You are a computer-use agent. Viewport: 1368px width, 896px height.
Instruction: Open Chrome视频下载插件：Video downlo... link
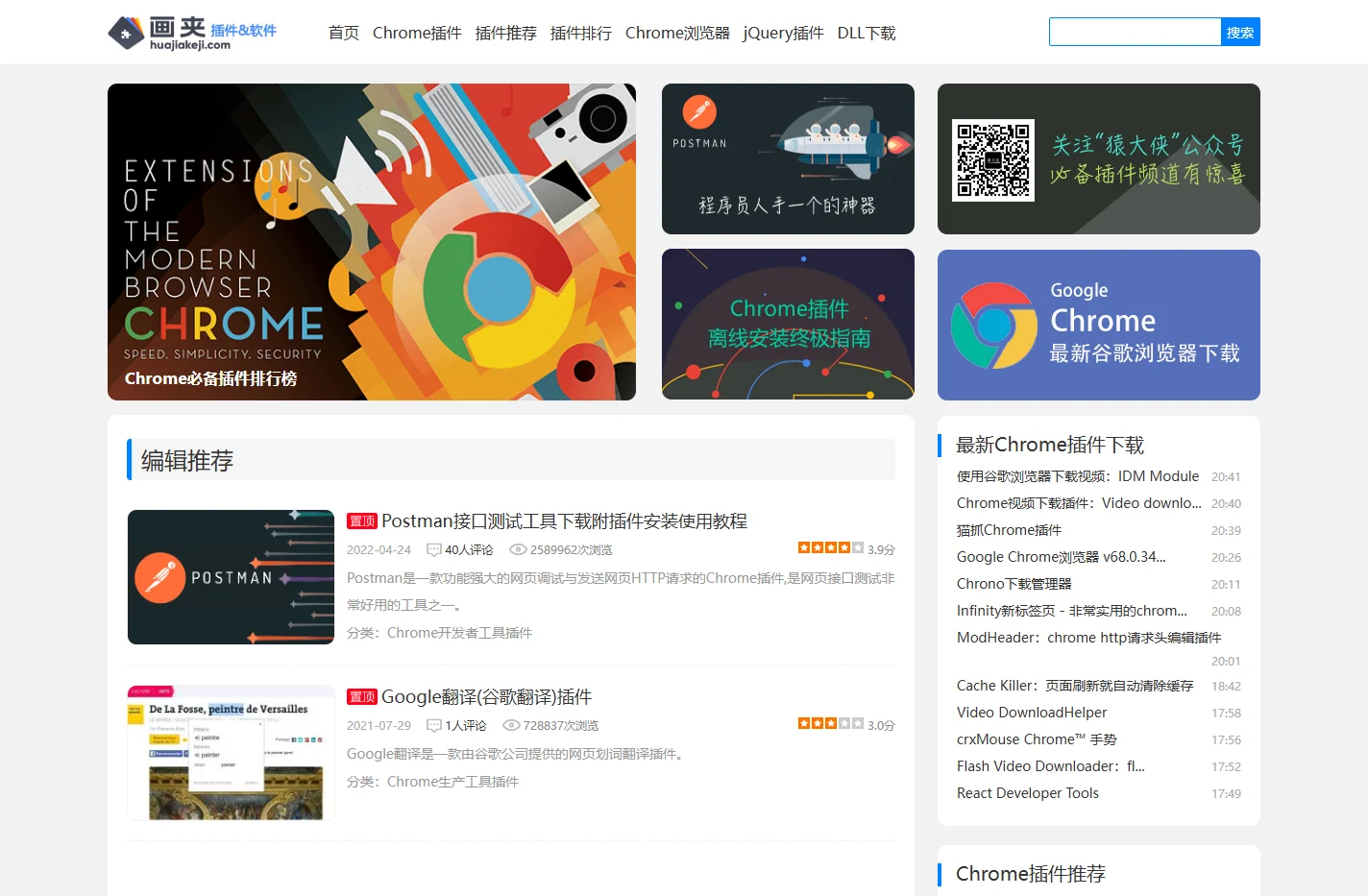1079,503
